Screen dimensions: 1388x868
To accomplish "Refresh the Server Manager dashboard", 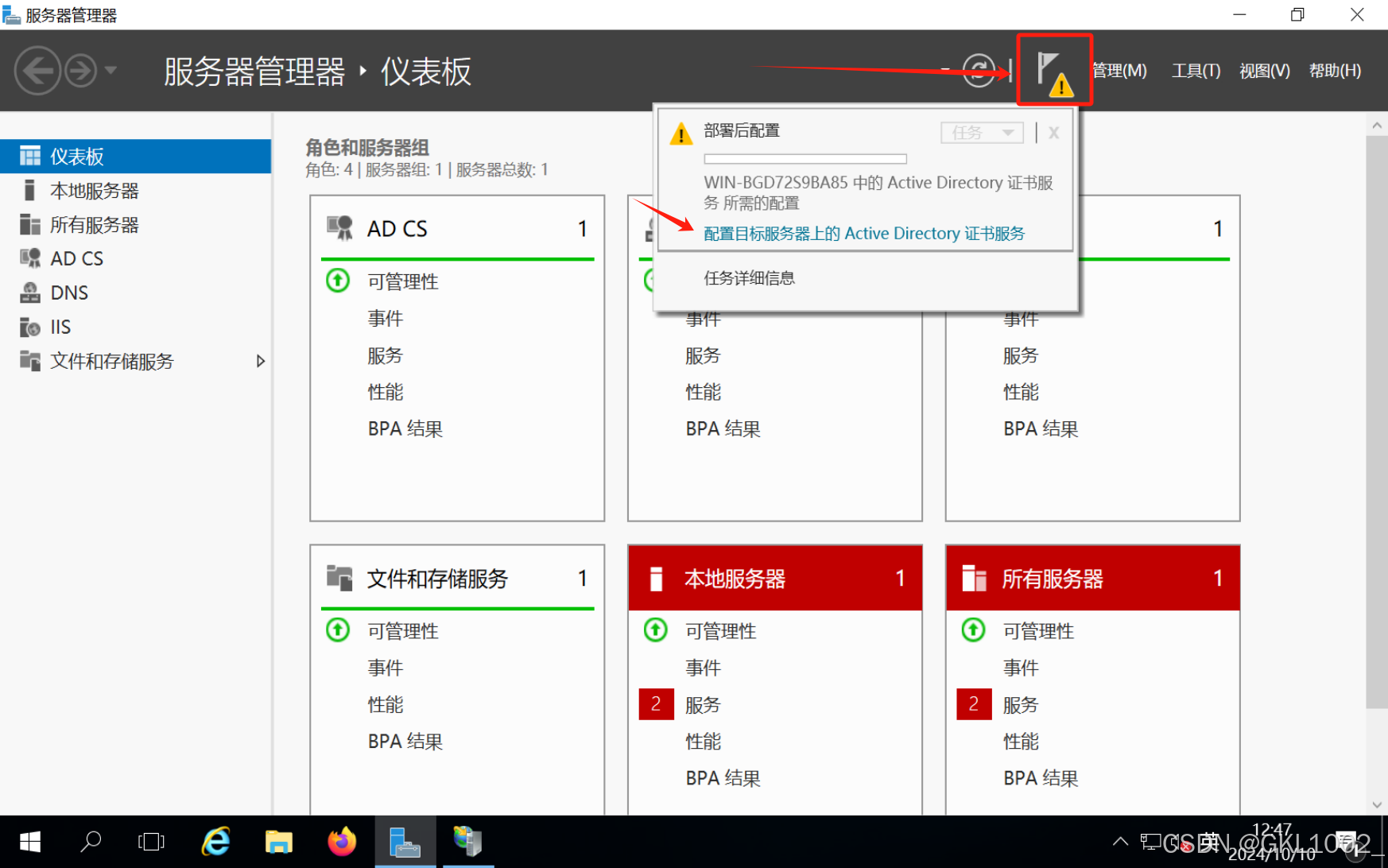I will coord(979,71).
